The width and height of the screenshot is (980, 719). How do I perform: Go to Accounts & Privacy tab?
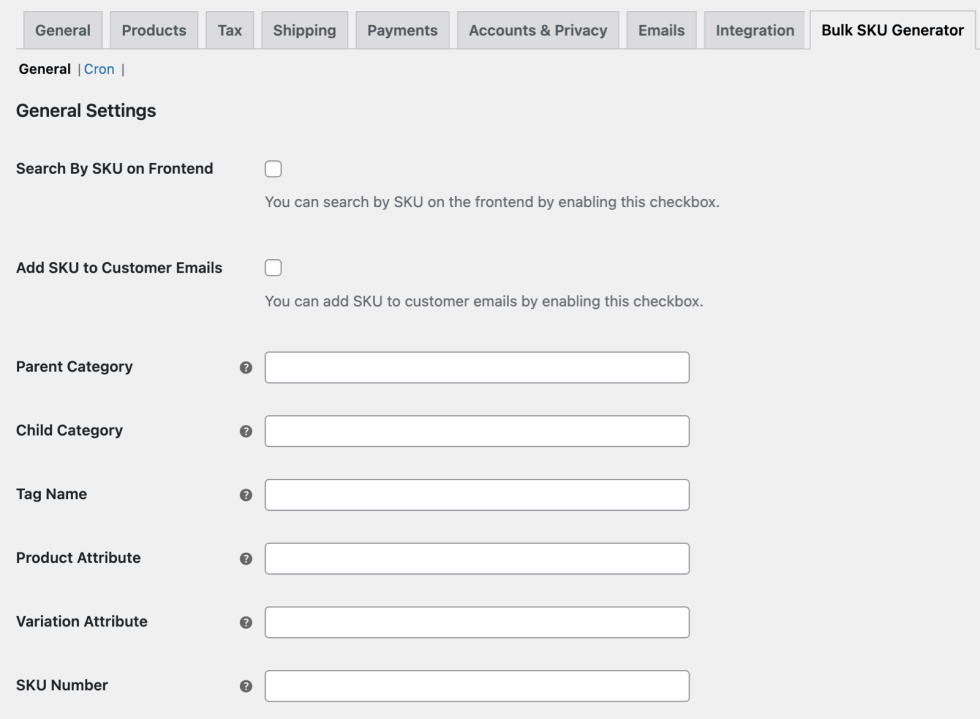tap(538, 30)
